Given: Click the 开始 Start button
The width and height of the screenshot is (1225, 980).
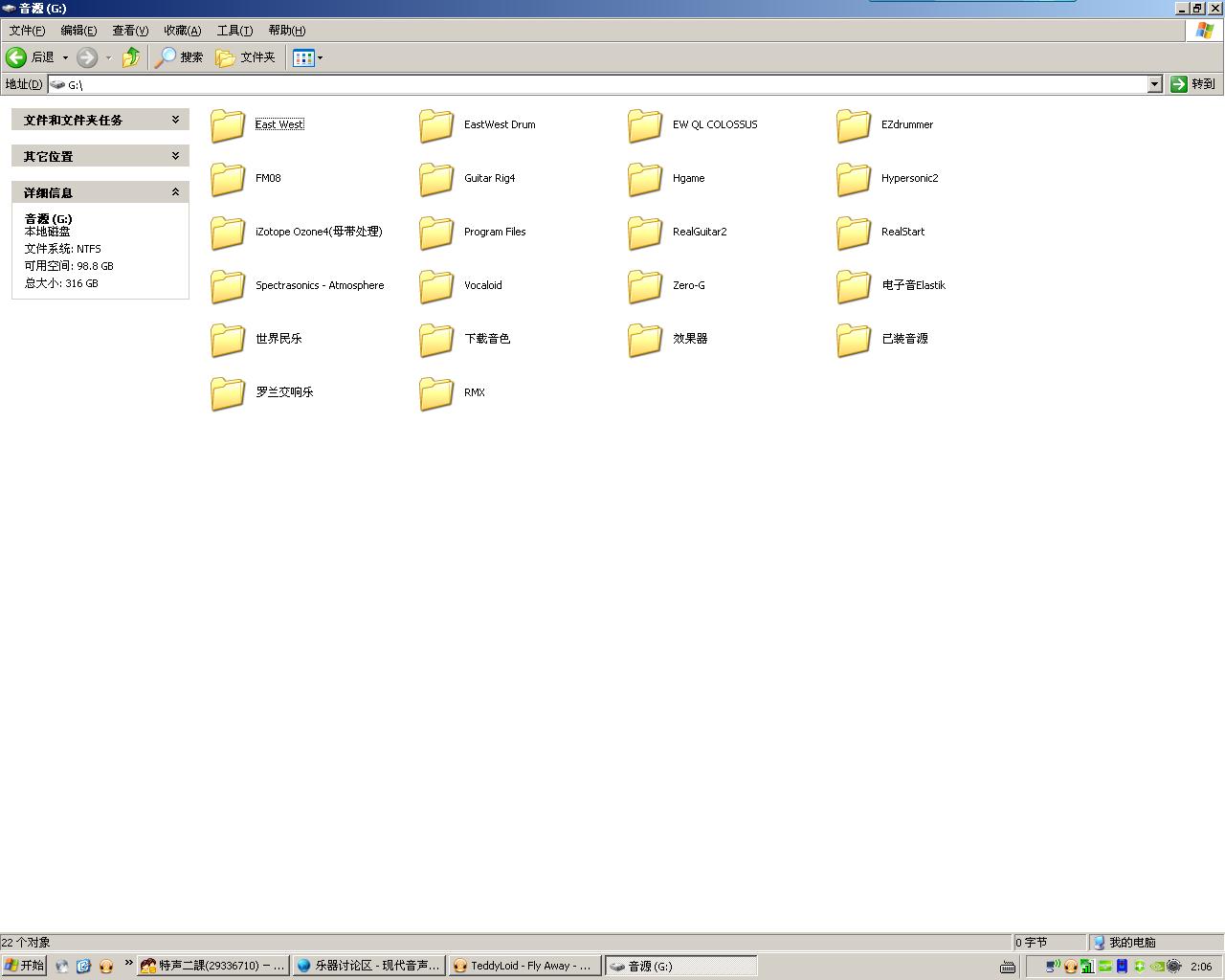Looking at the screenshot, I should pyautogui.click(x=24, y=966).
